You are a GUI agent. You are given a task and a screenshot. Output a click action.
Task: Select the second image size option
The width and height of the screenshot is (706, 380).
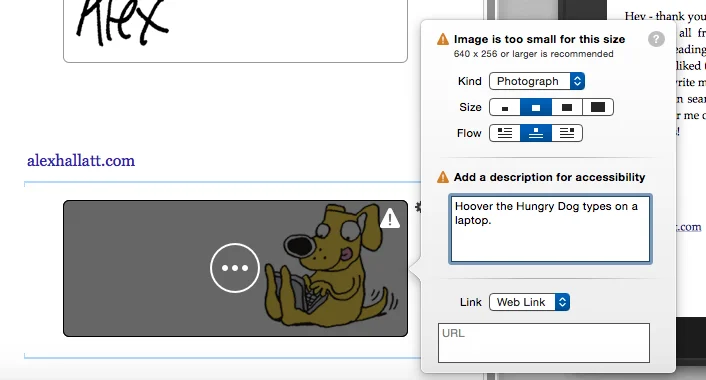point(536,107)
